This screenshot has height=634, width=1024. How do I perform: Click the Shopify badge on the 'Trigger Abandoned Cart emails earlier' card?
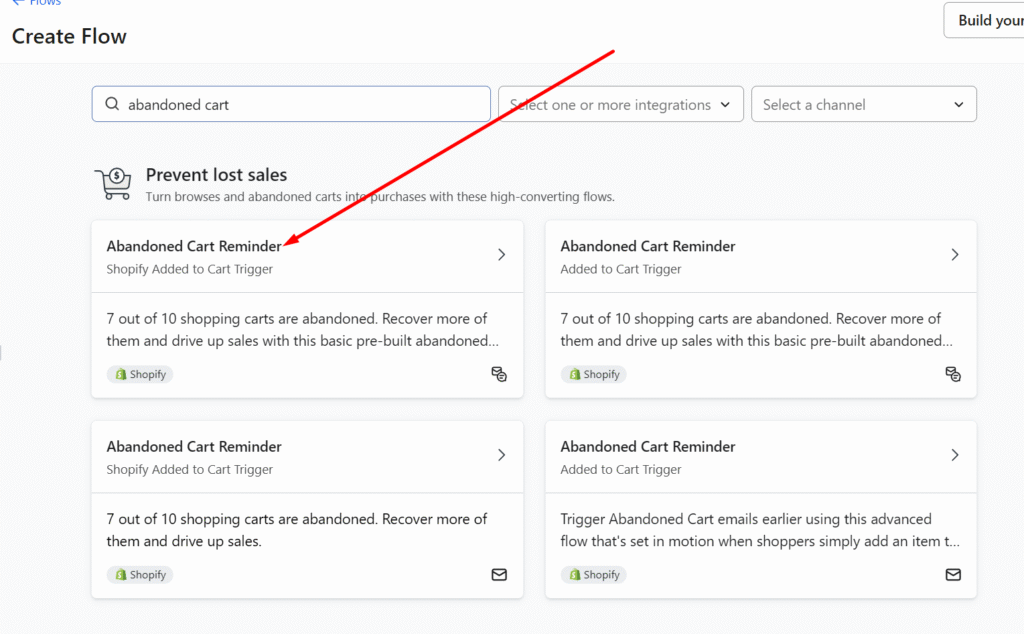(594, 575)
